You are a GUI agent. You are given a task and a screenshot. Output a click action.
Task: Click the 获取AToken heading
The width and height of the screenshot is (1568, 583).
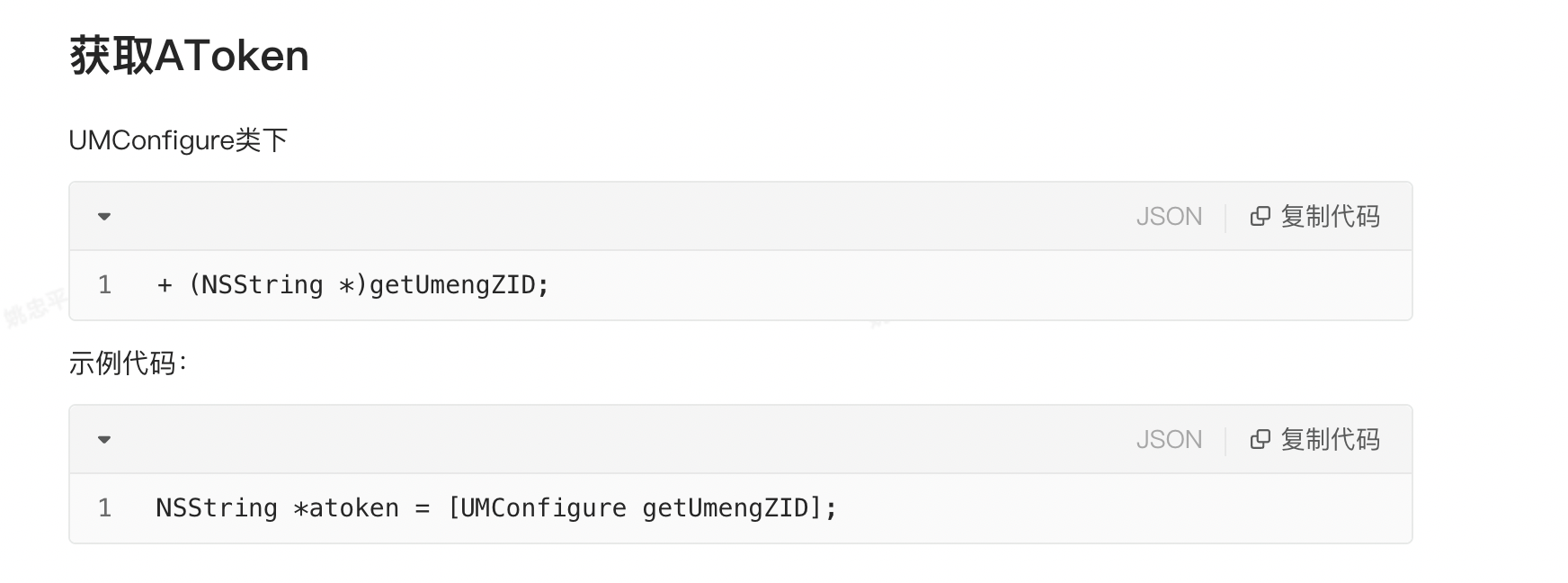[x=190, y=56]
